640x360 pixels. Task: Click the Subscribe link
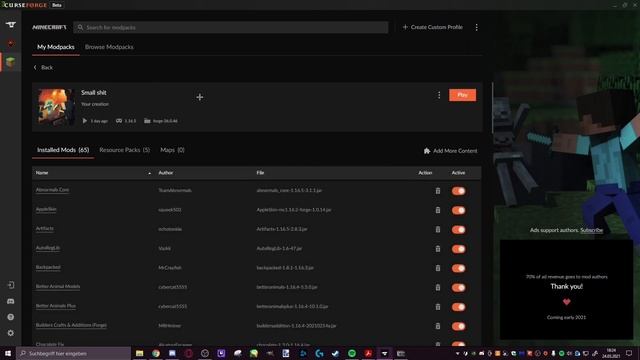[x=591, y=230]
